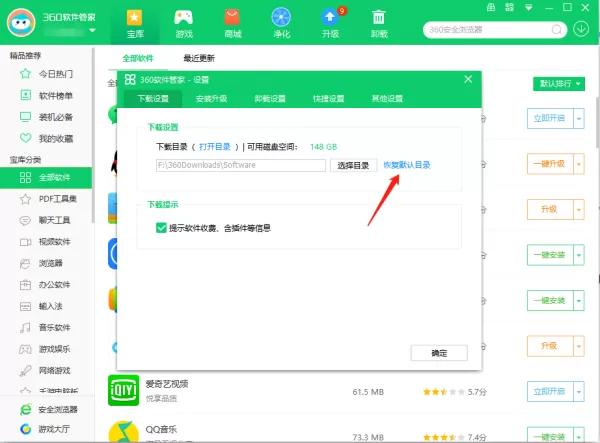Viewport: 600px width, 443px height.
Task: Select 视频软件 category
Action: tap(46, 242)
